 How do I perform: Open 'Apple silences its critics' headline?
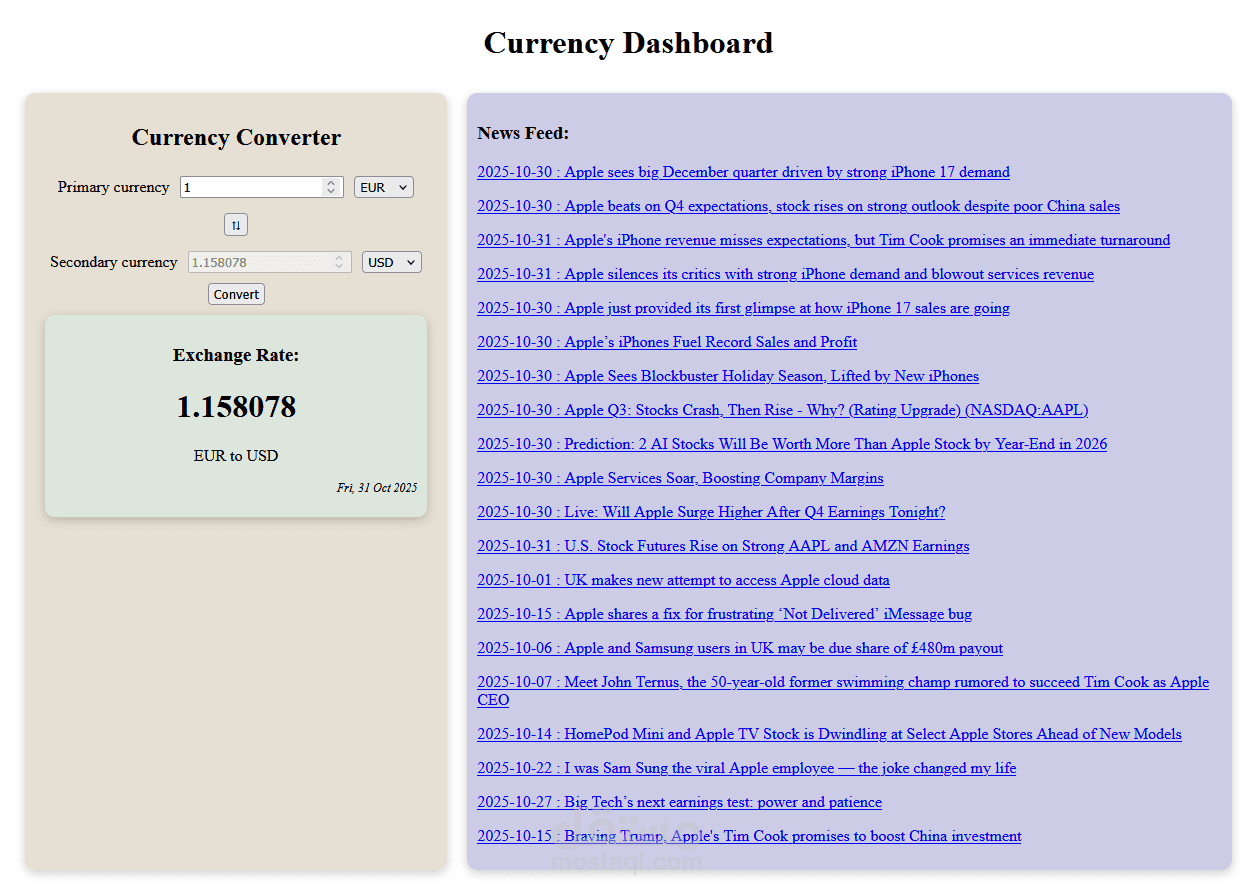tap(785, 274)
